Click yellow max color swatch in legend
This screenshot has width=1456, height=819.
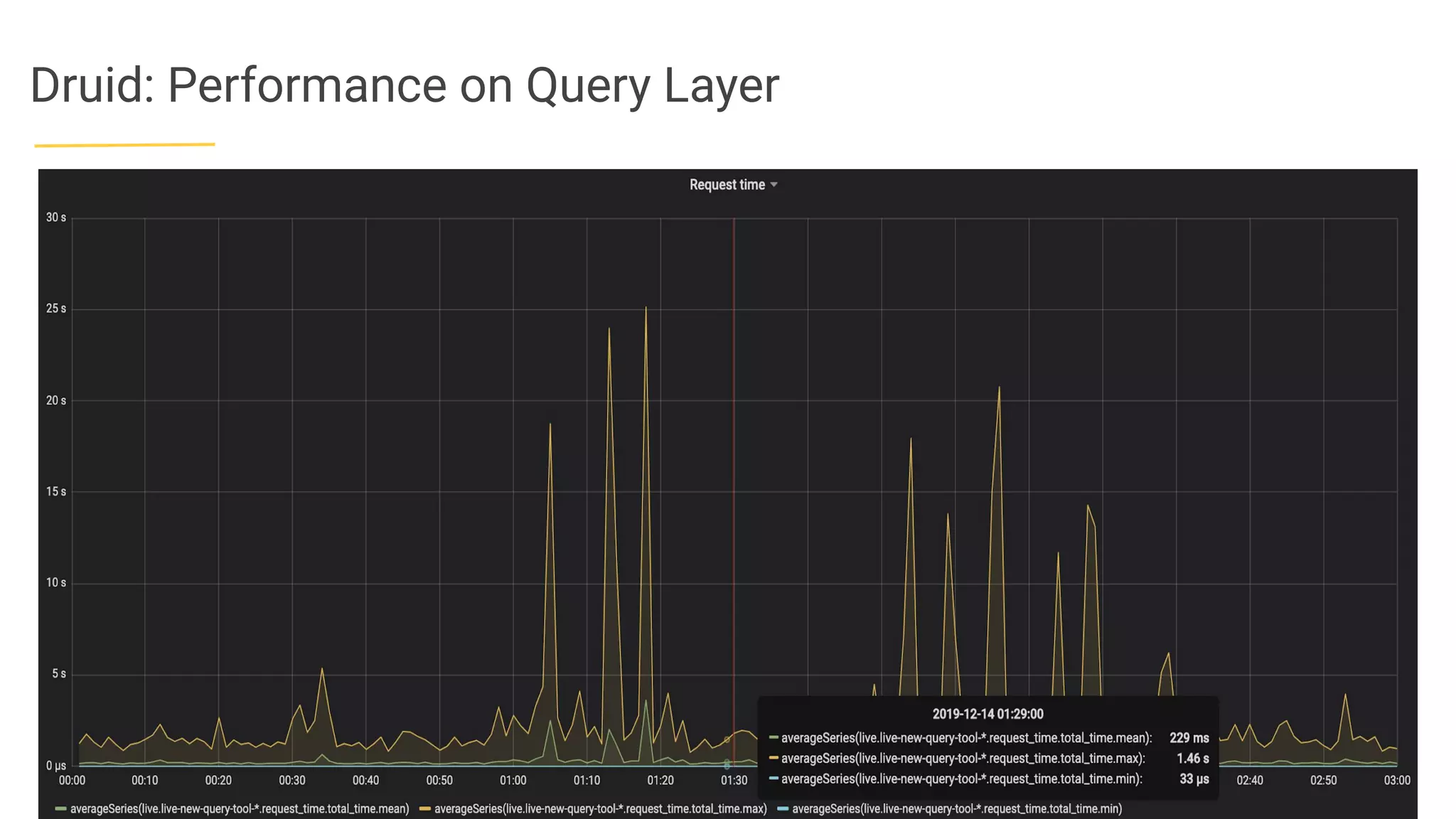(x=425, y=809)
